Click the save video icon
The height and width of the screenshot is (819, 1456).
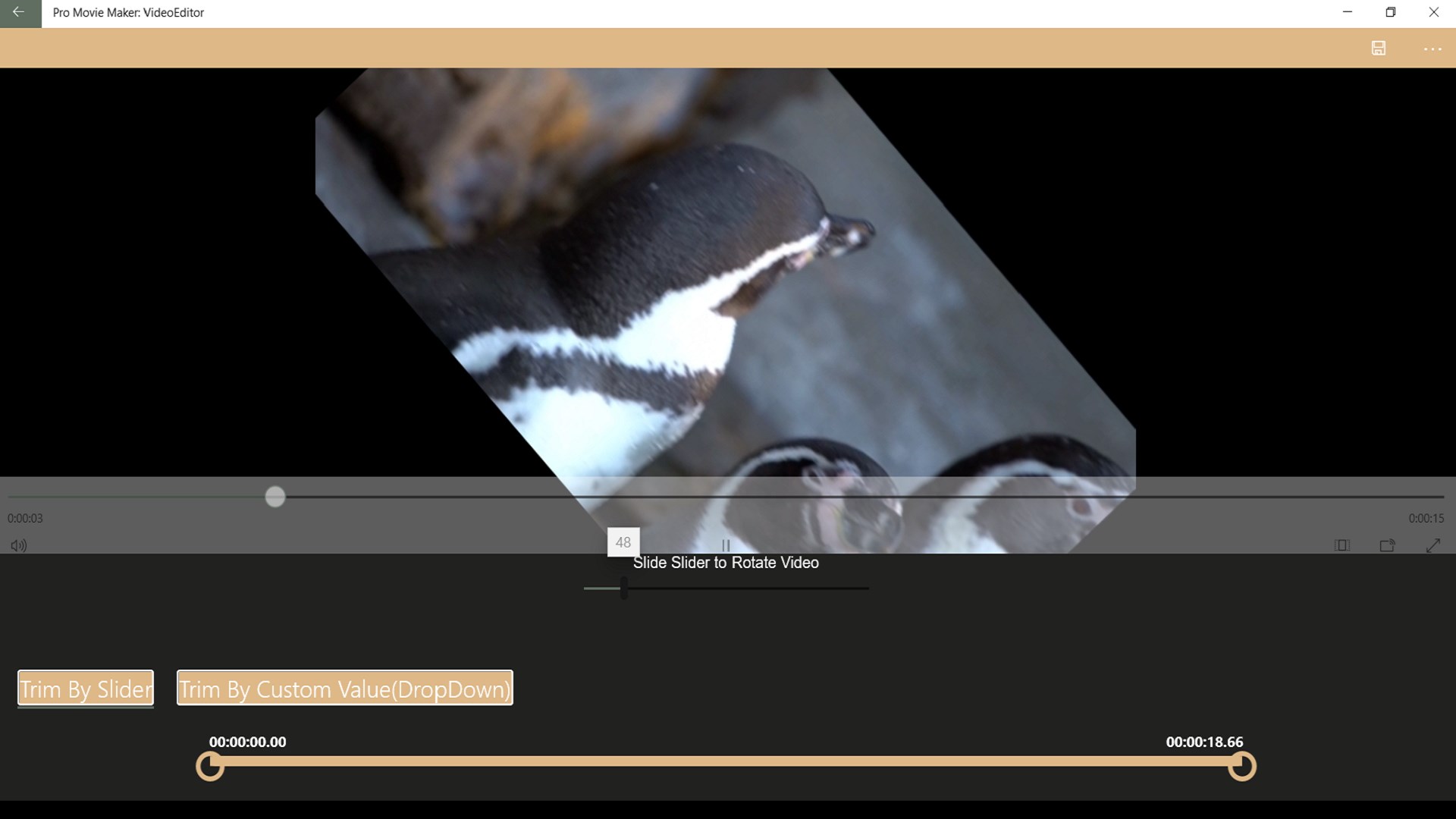pos(1379,49)
